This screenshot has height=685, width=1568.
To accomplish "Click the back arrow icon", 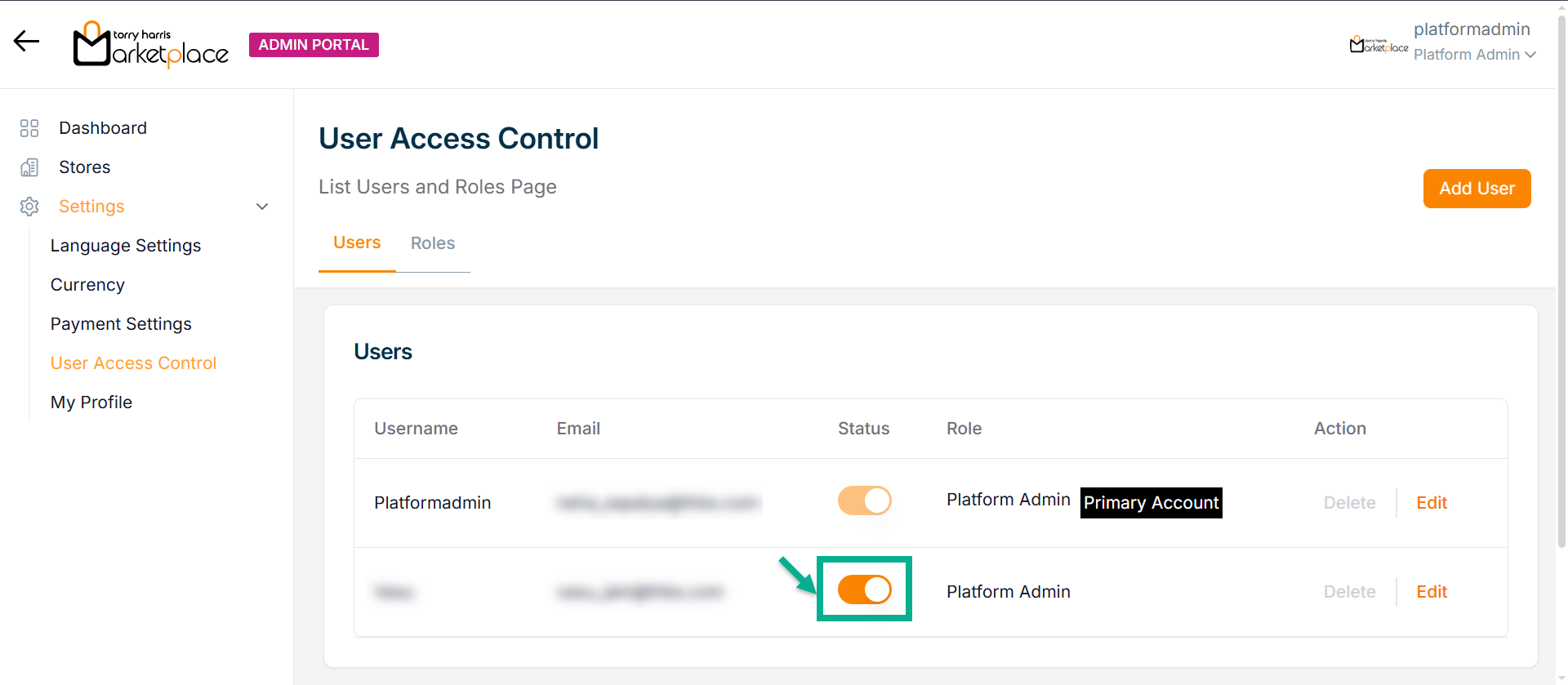I will [26, 42].
